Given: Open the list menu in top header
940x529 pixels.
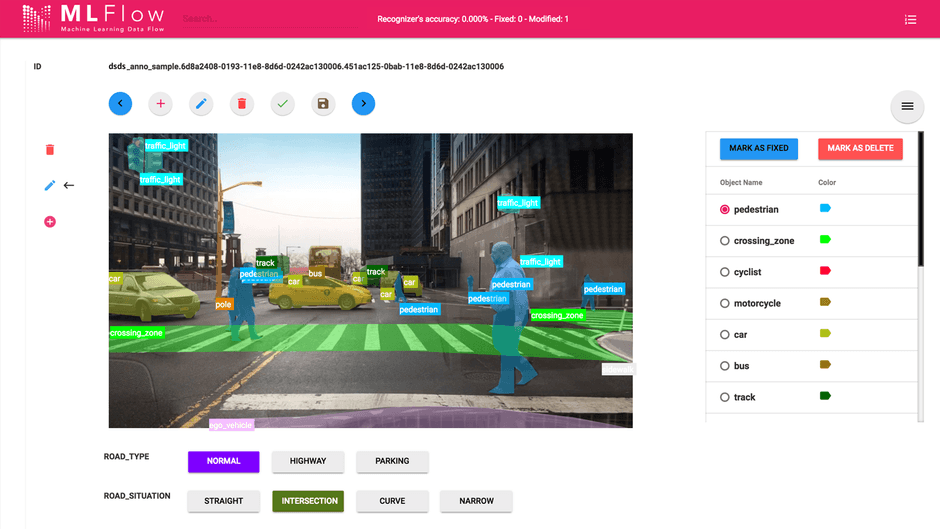Looking at the screenshot, I should point(910,19).
